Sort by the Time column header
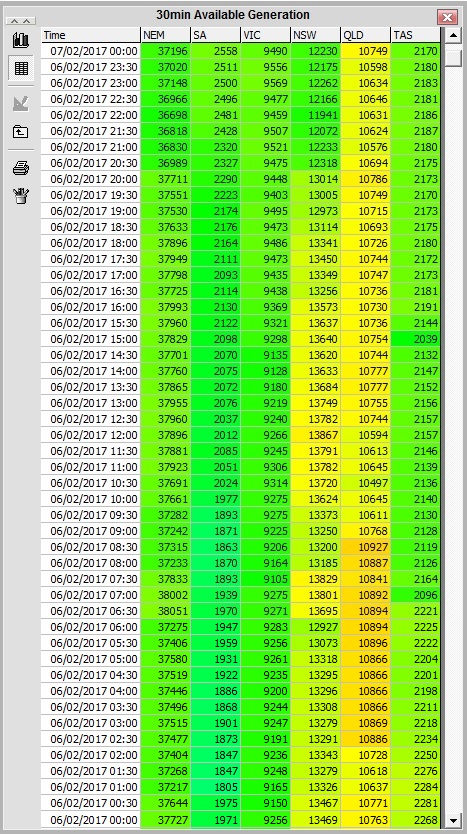Viewport: 467px width, 834px height. [91, 35]
